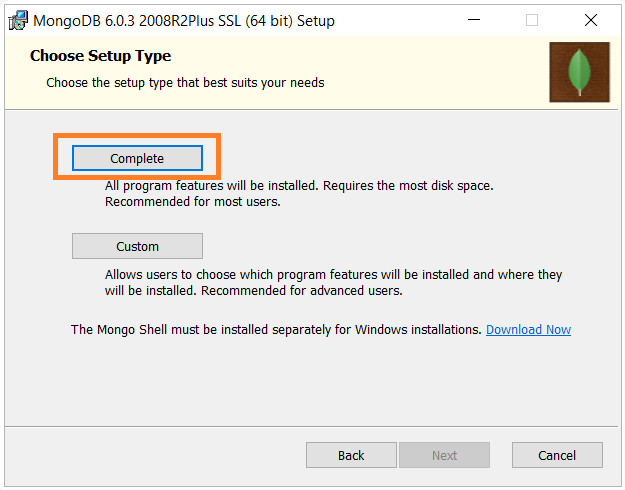The image size is (625, 490).
Task: Click the installer package icon in title bar
Action: [18, 20]
